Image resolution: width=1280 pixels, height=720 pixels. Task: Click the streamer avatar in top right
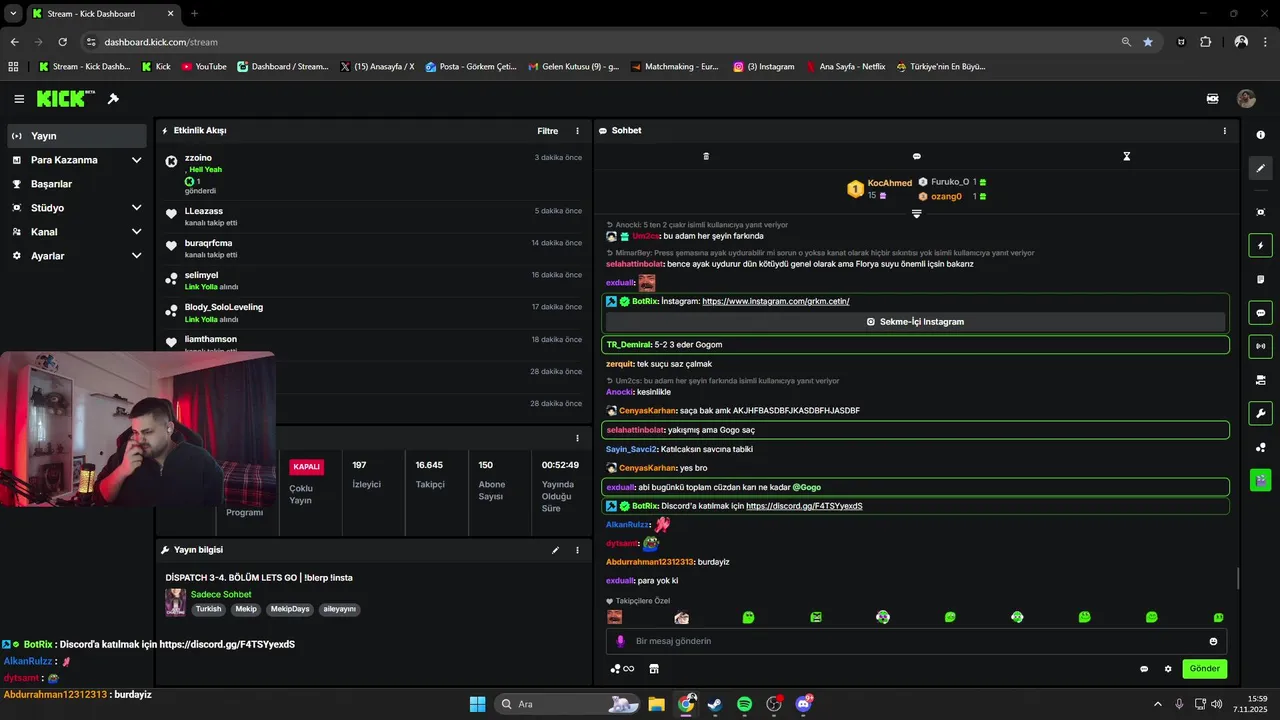point(1246,99)
